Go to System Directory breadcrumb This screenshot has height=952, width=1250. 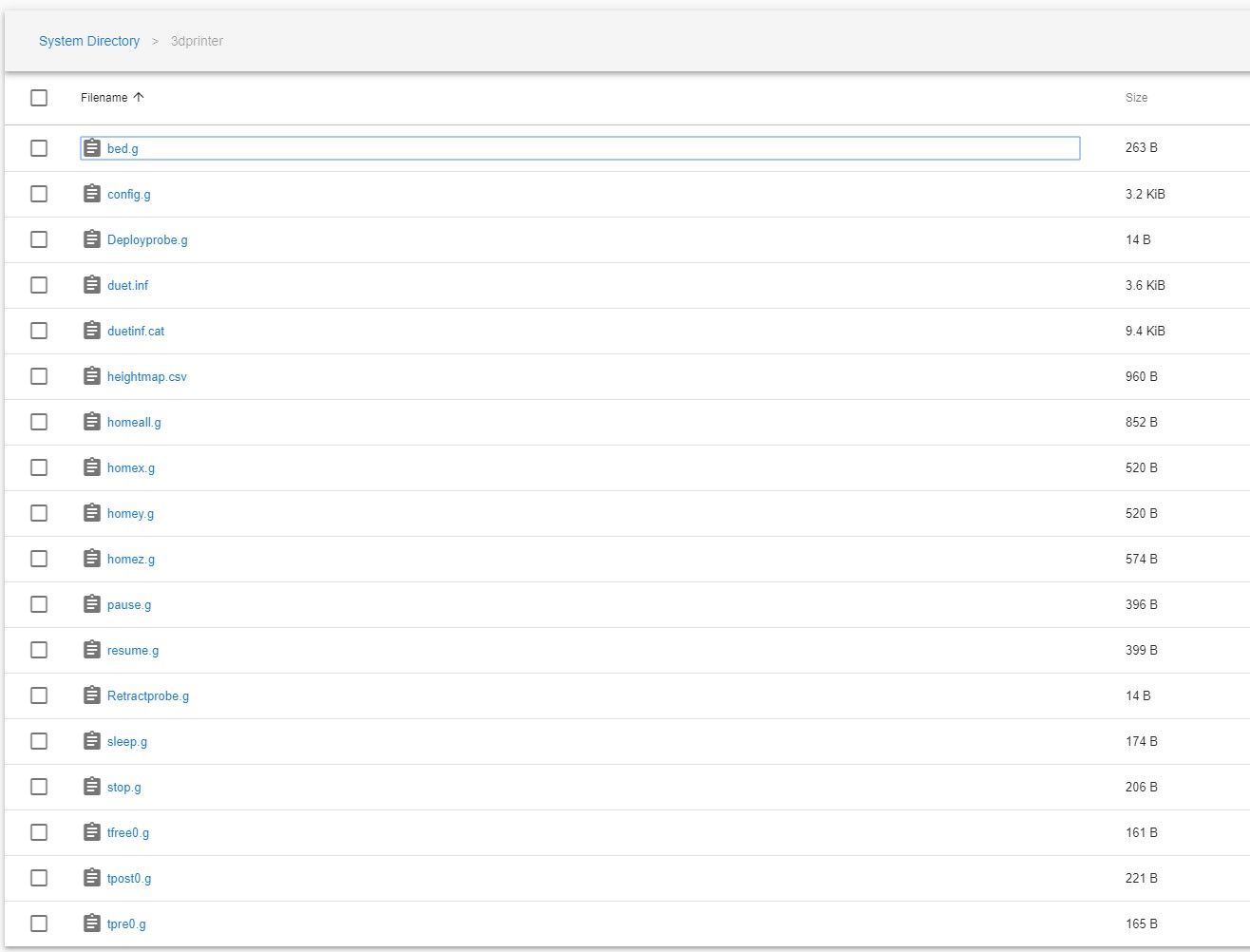coord(89,41)
